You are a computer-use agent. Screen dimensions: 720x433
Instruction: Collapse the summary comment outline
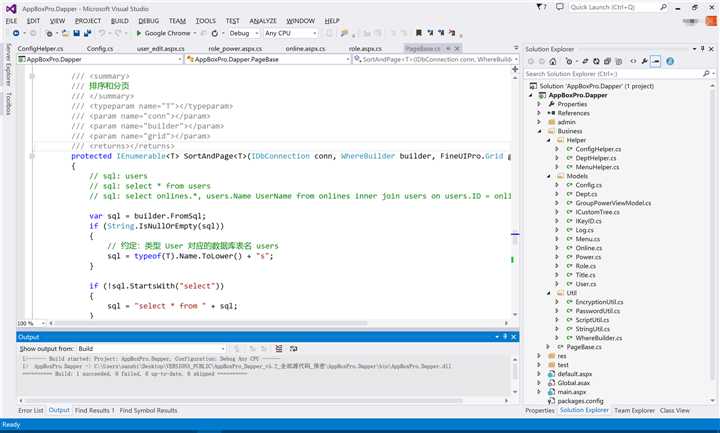click(x=32, y=76)
